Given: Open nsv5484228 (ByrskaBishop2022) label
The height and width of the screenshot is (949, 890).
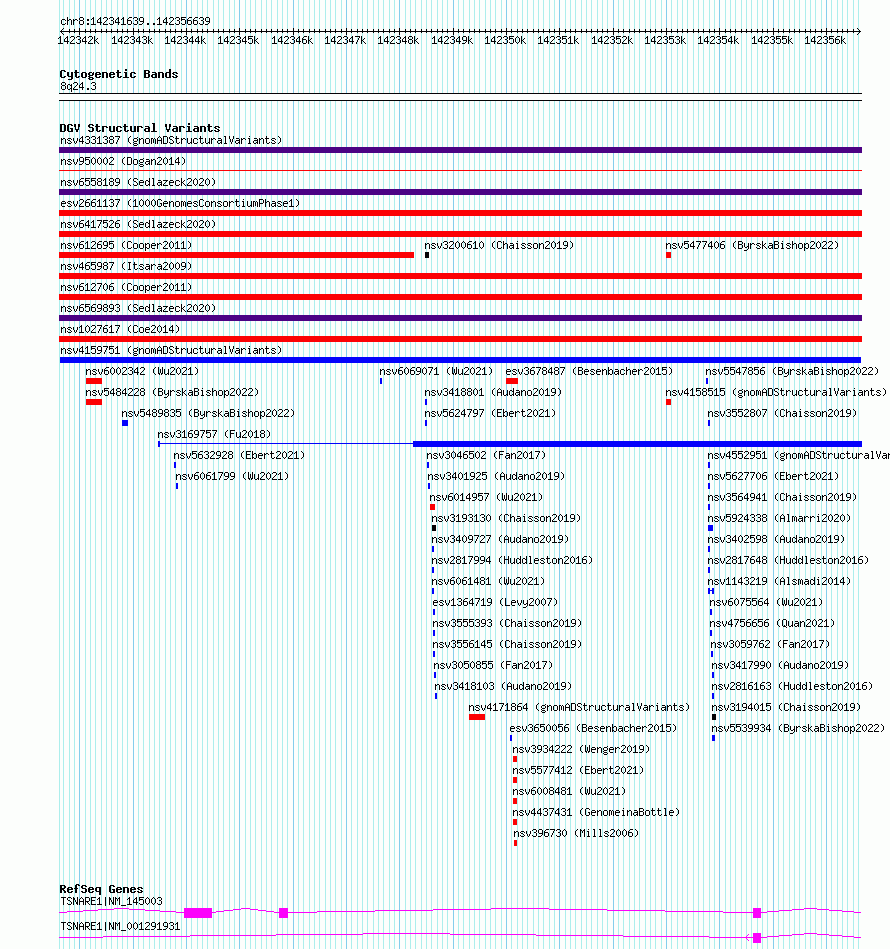Looking at the screenshot, I should (x=172, y=392).
